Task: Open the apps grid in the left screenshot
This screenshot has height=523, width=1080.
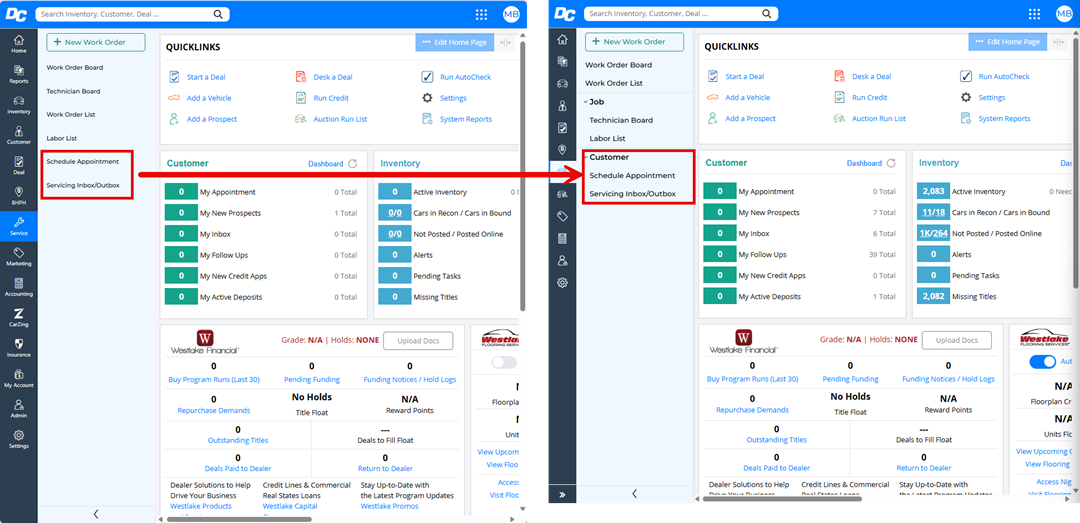Action: pyautogui.click(x=481, y=14)
